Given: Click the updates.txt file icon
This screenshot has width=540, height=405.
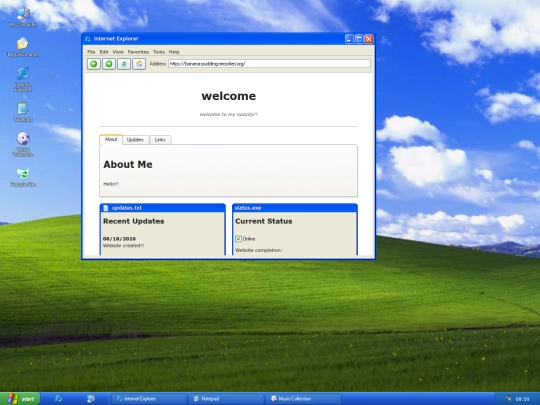Looking at the screenshot, I should [106, 208].
